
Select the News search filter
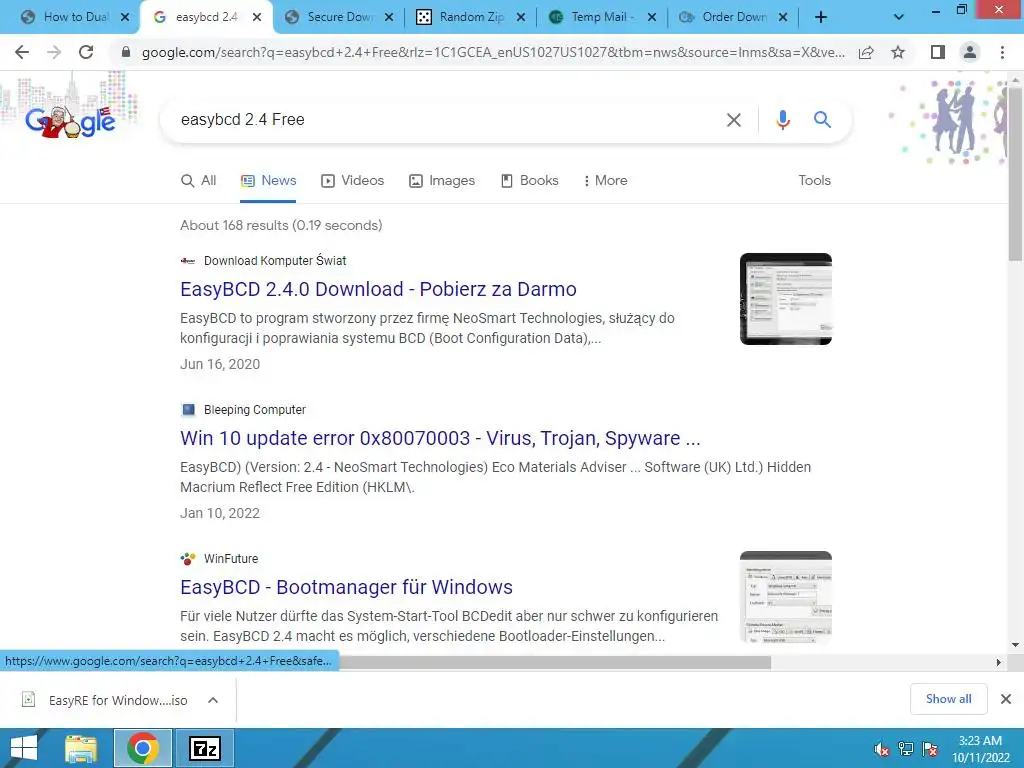tap(268, 180)
